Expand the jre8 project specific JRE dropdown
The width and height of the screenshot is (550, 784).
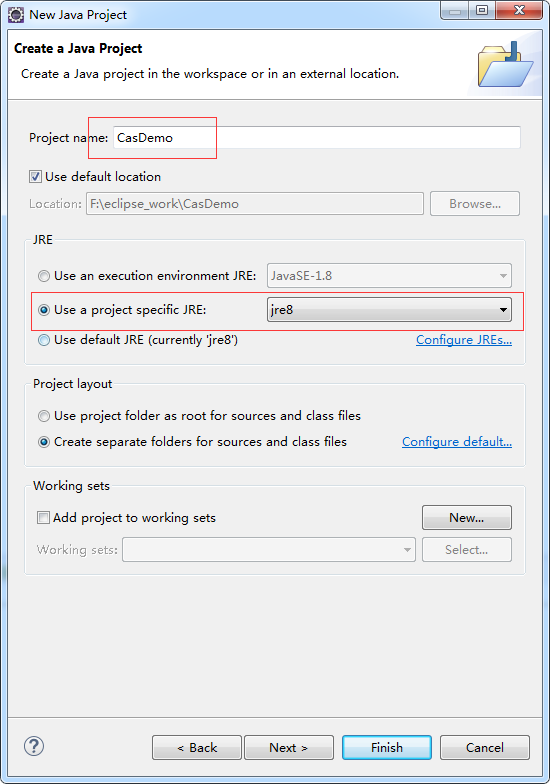(389, 310)
